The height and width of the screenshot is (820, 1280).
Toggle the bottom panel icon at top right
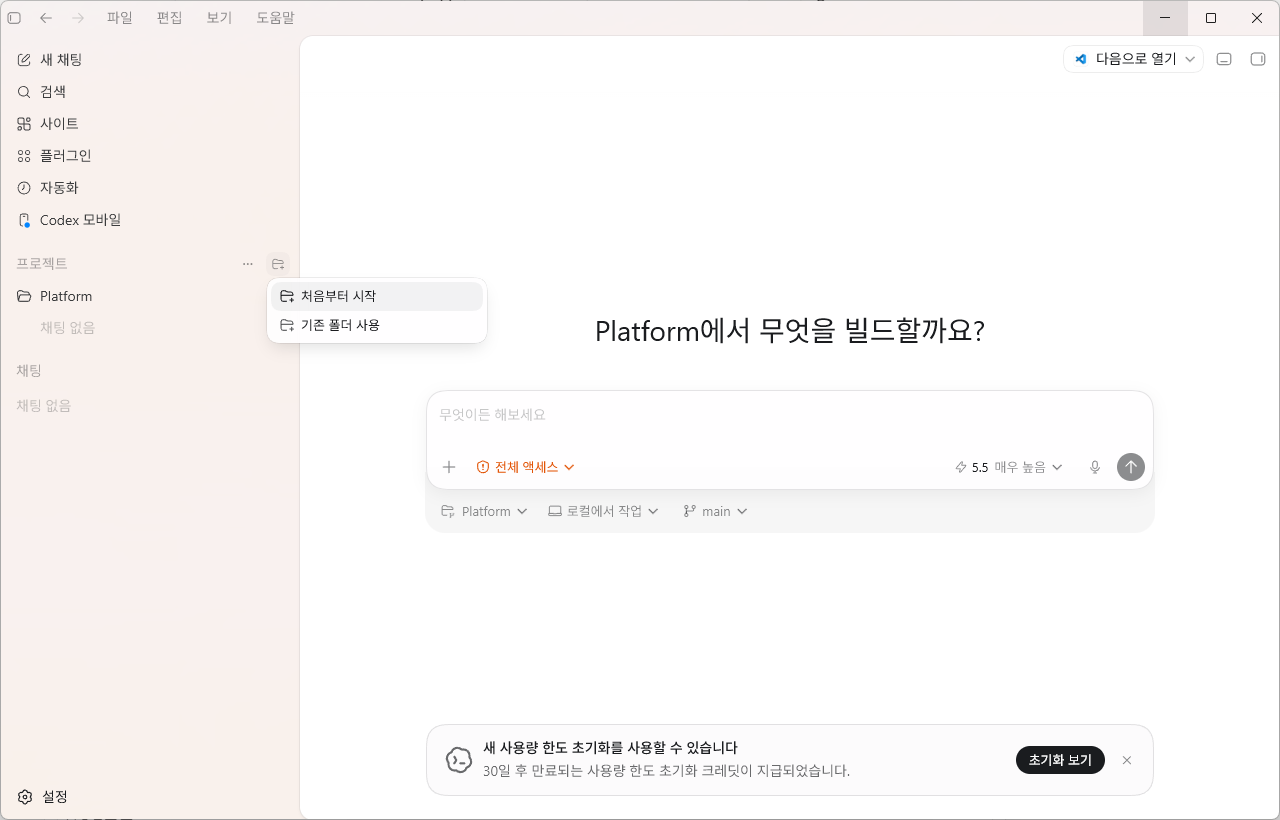pyautogui.click(x=1224, y=59)
